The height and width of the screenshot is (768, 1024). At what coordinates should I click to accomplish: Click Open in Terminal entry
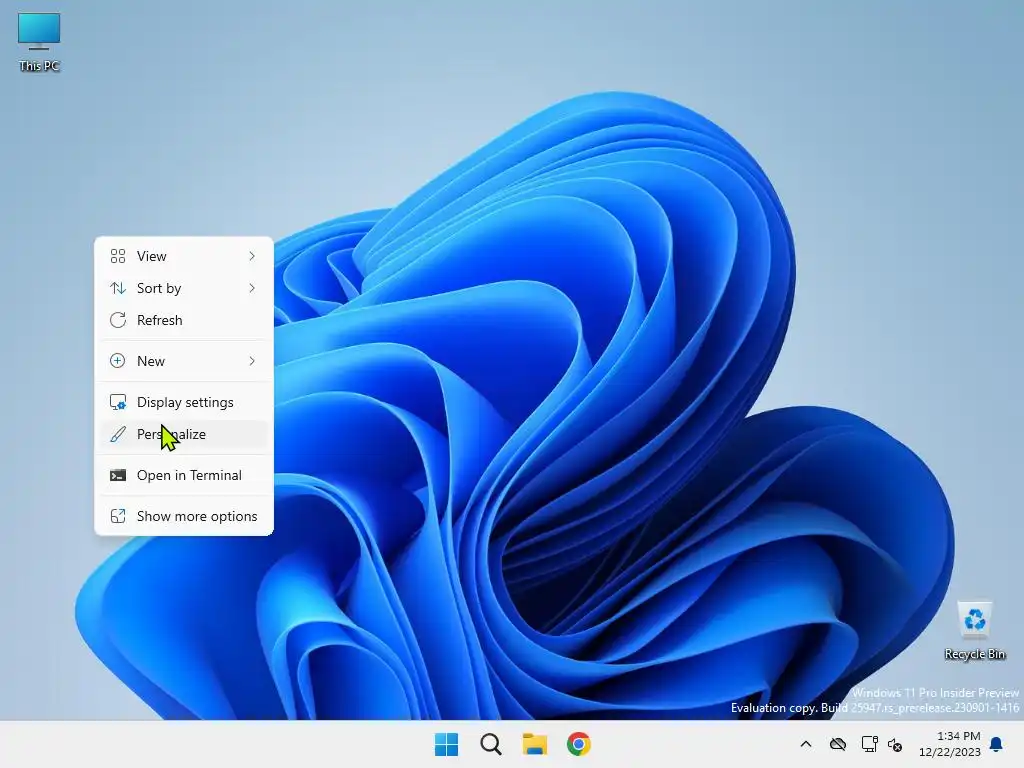(184, 475)
